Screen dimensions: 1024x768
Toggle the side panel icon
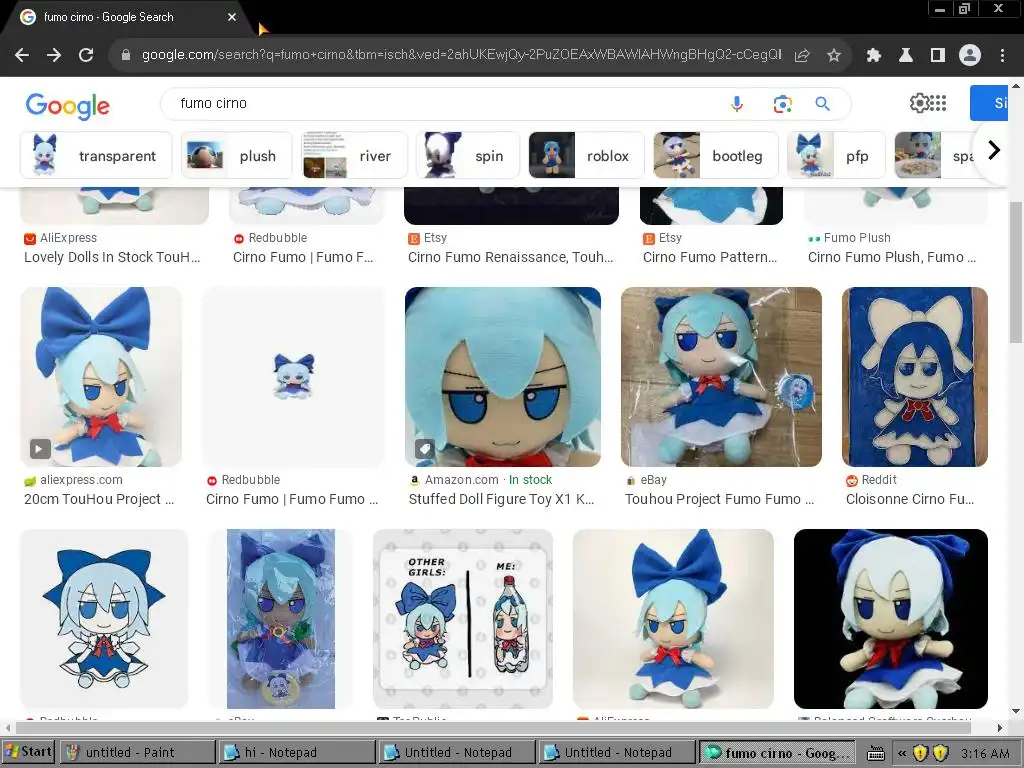click(938, 56)
